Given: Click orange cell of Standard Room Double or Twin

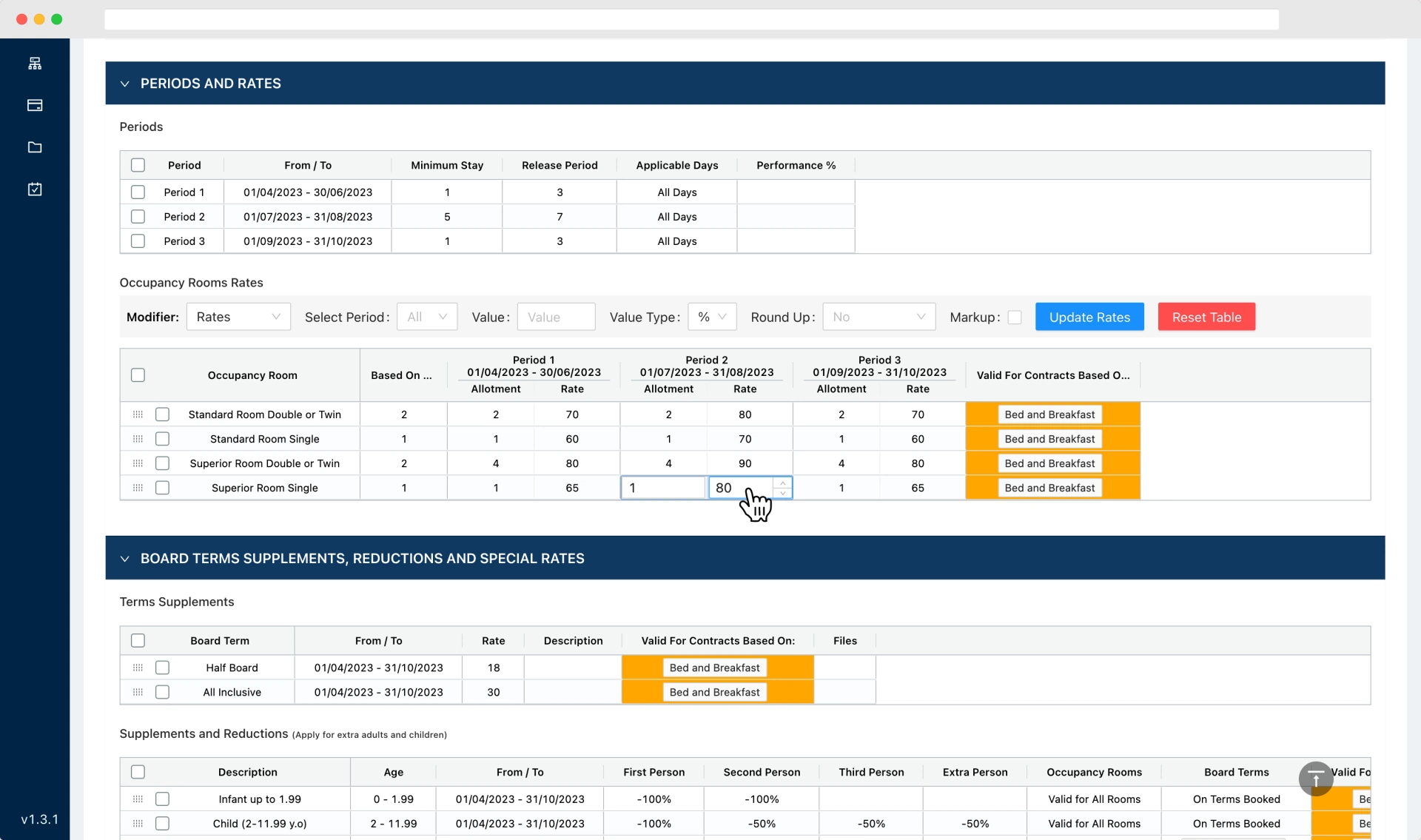Looking at the screenshot, I should (x=1052, y=414).
